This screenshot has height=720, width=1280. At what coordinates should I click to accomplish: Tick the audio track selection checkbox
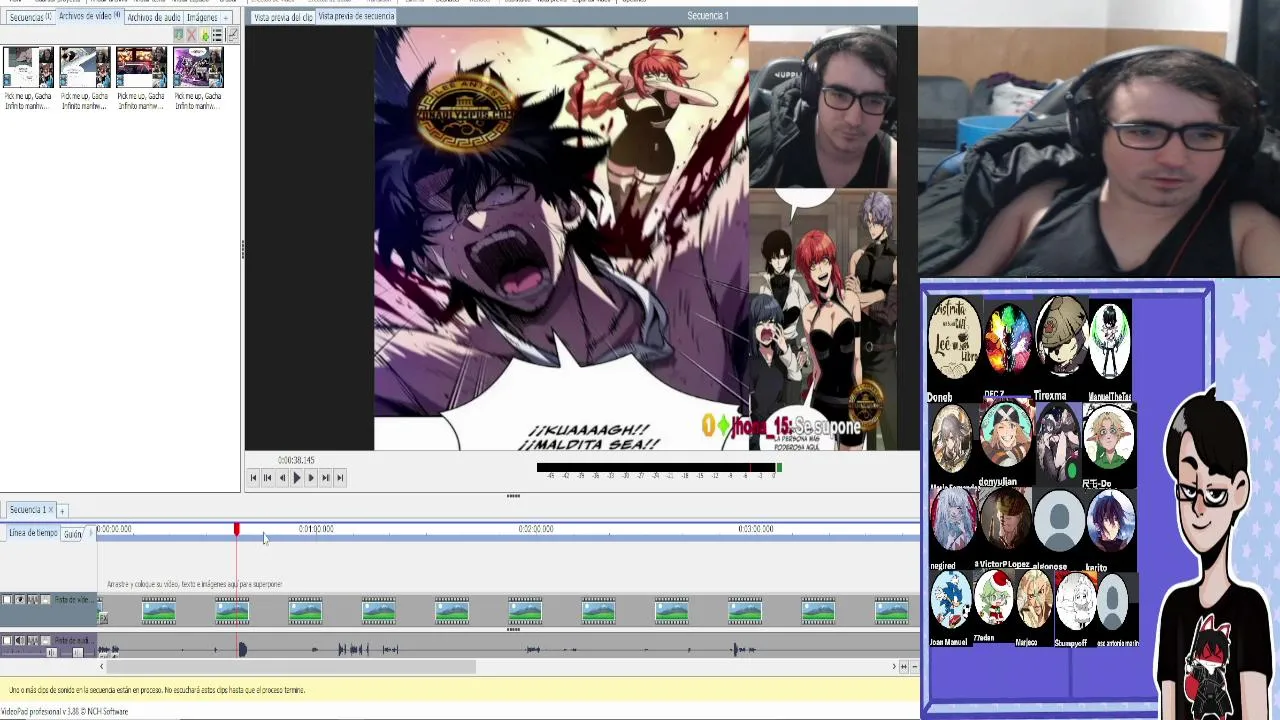[7, 640]
